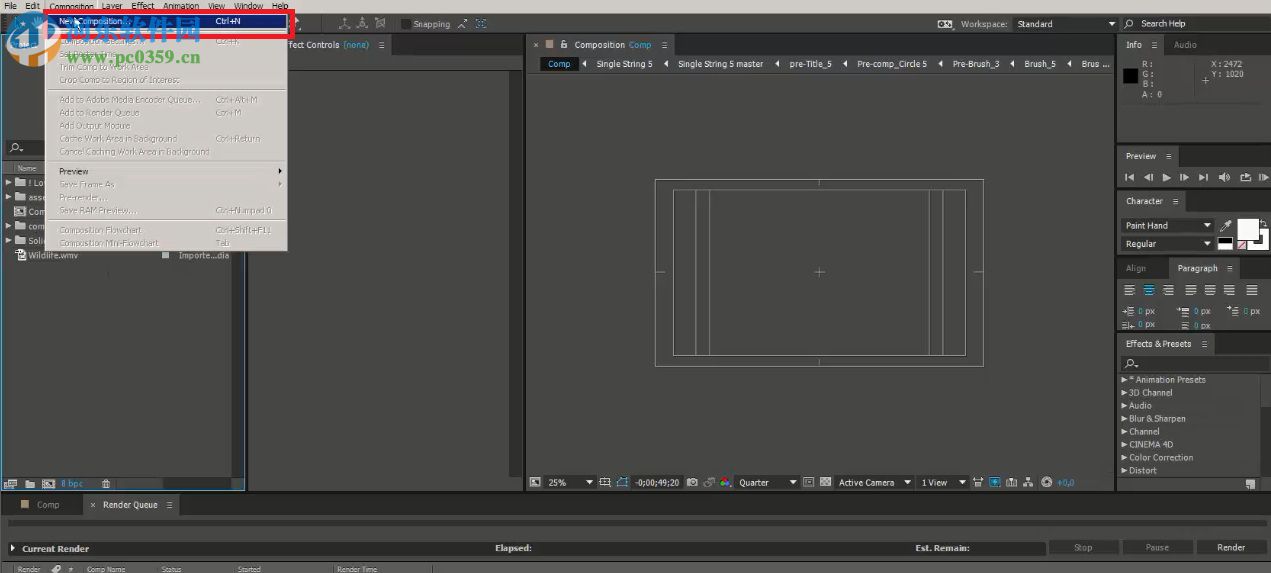Expand the Distort effects category
1271x573 pixels.
coord(1124,471)
